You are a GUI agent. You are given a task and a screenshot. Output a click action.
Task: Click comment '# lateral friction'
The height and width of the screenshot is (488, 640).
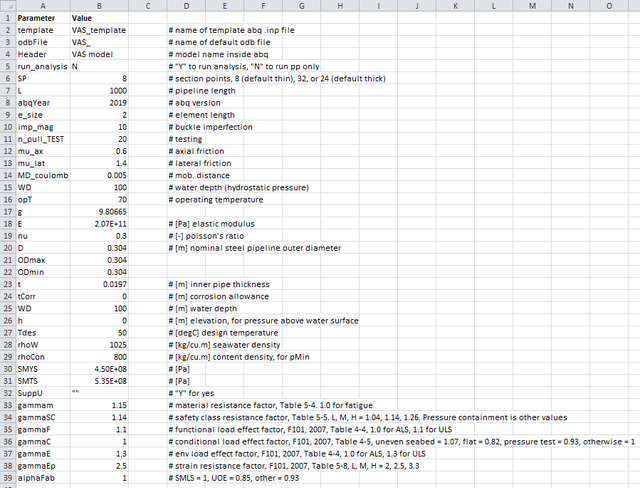click(x=200, y=163)
